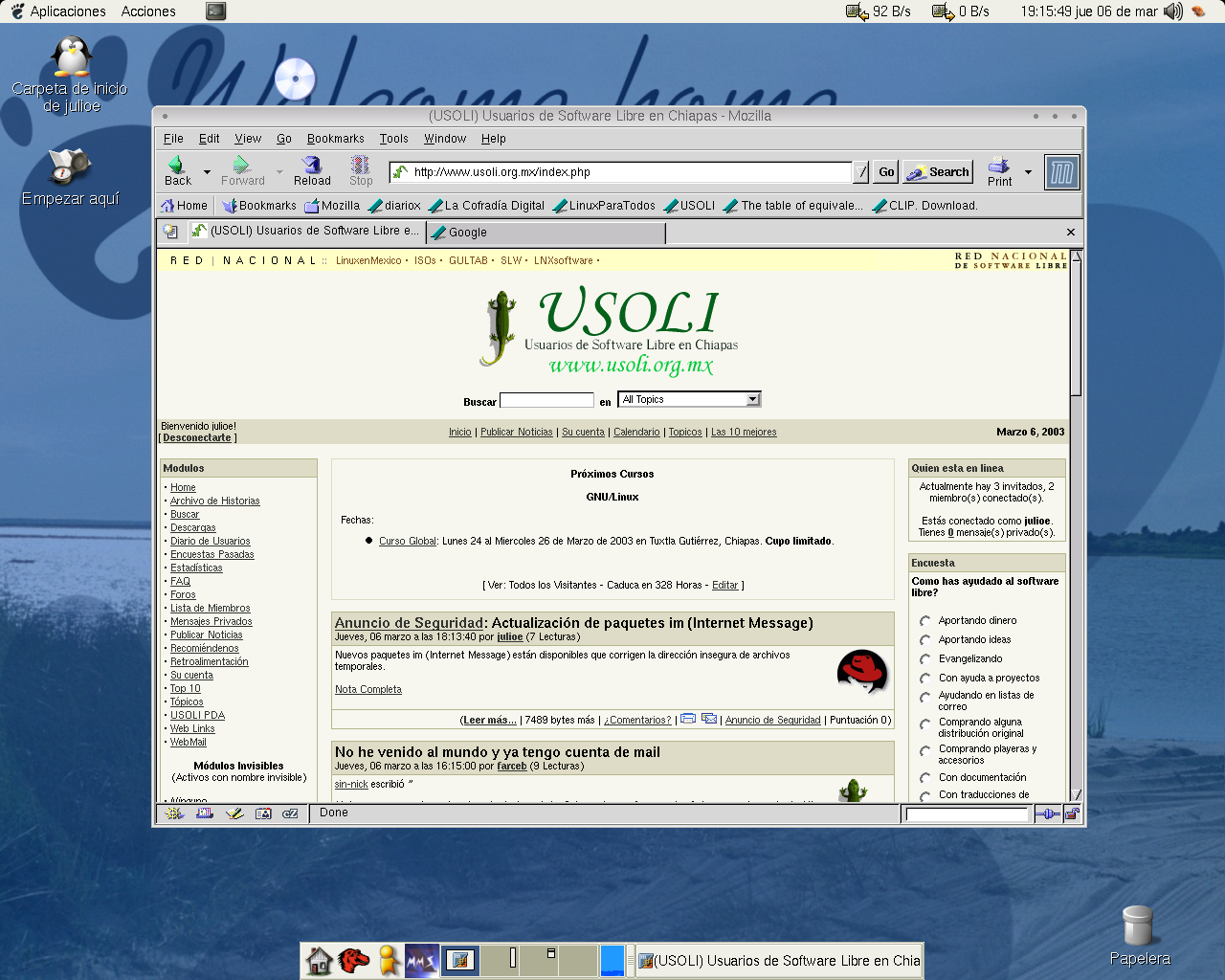
Task: Open the Aplicaciones menu in the top panel
Action: (x=57, y=11)
